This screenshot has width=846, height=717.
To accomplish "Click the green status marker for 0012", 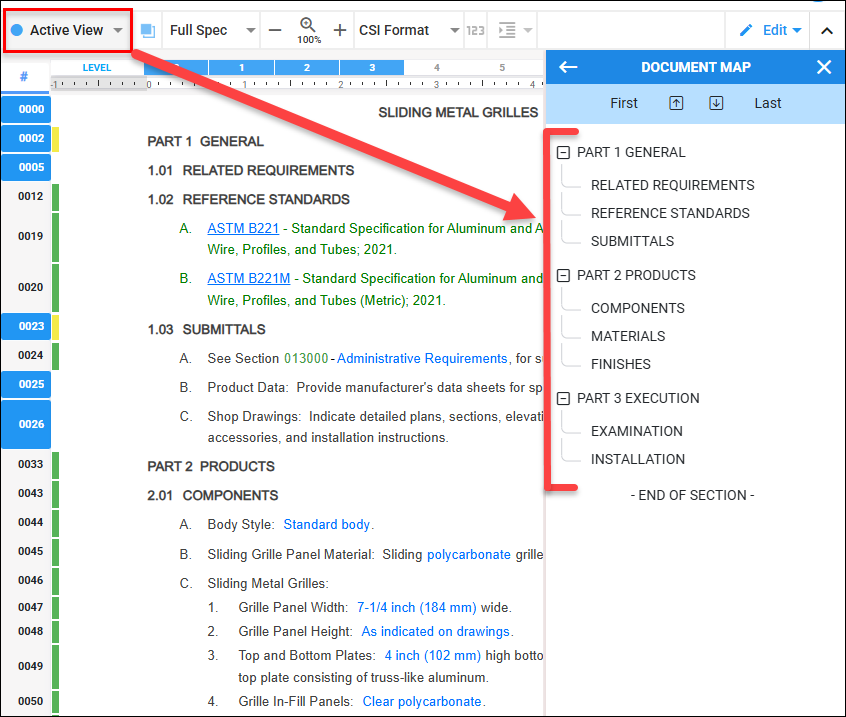I will 56,197.
